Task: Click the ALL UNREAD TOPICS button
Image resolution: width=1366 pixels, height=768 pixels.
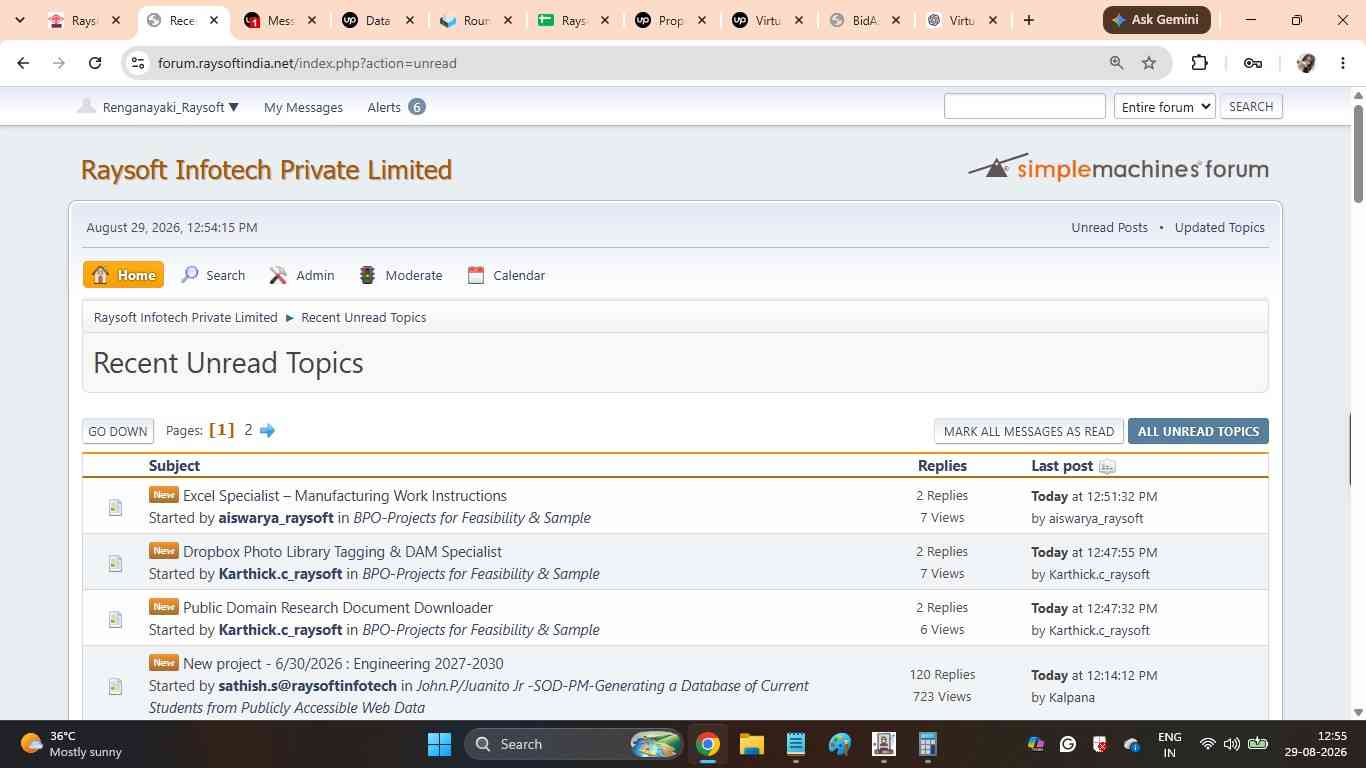Action: (x=1198, y=431)
